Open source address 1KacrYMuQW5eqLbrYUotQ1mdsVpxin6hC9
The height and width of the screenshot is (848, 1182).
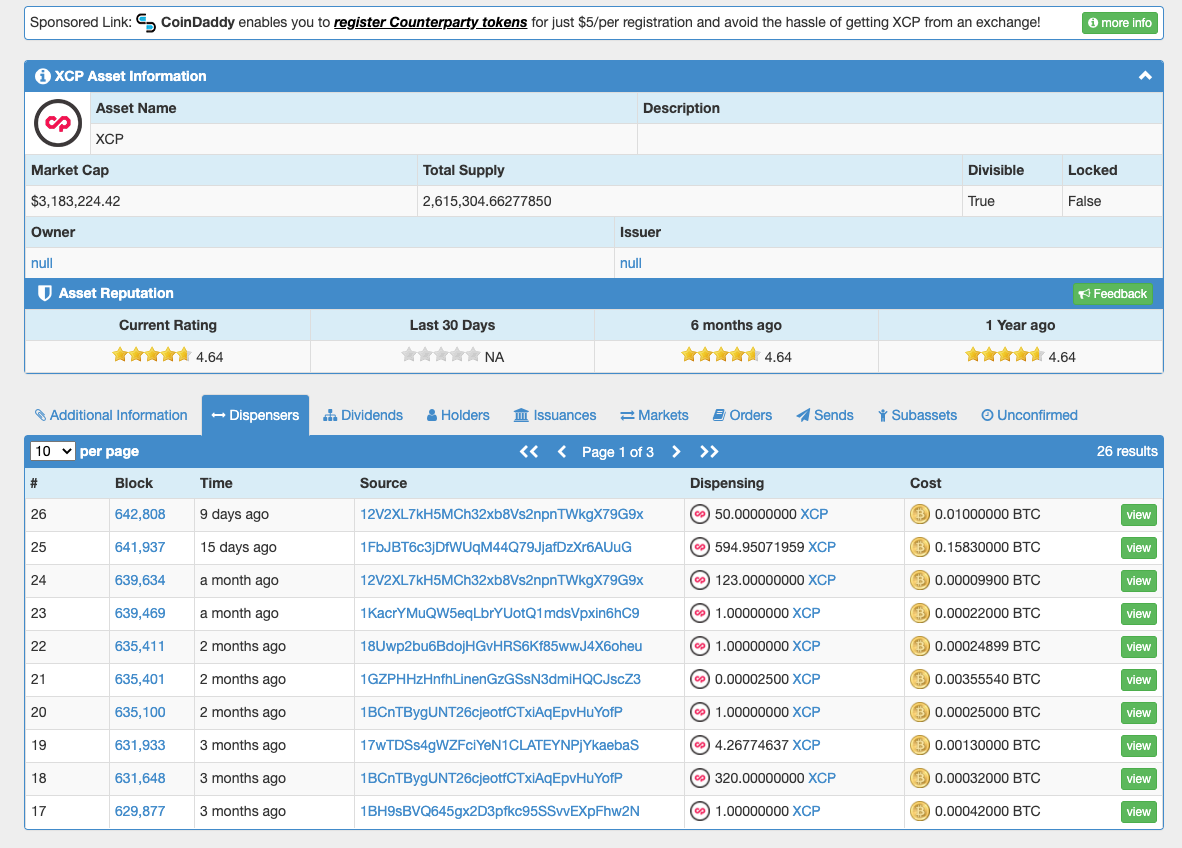(500, 614)
